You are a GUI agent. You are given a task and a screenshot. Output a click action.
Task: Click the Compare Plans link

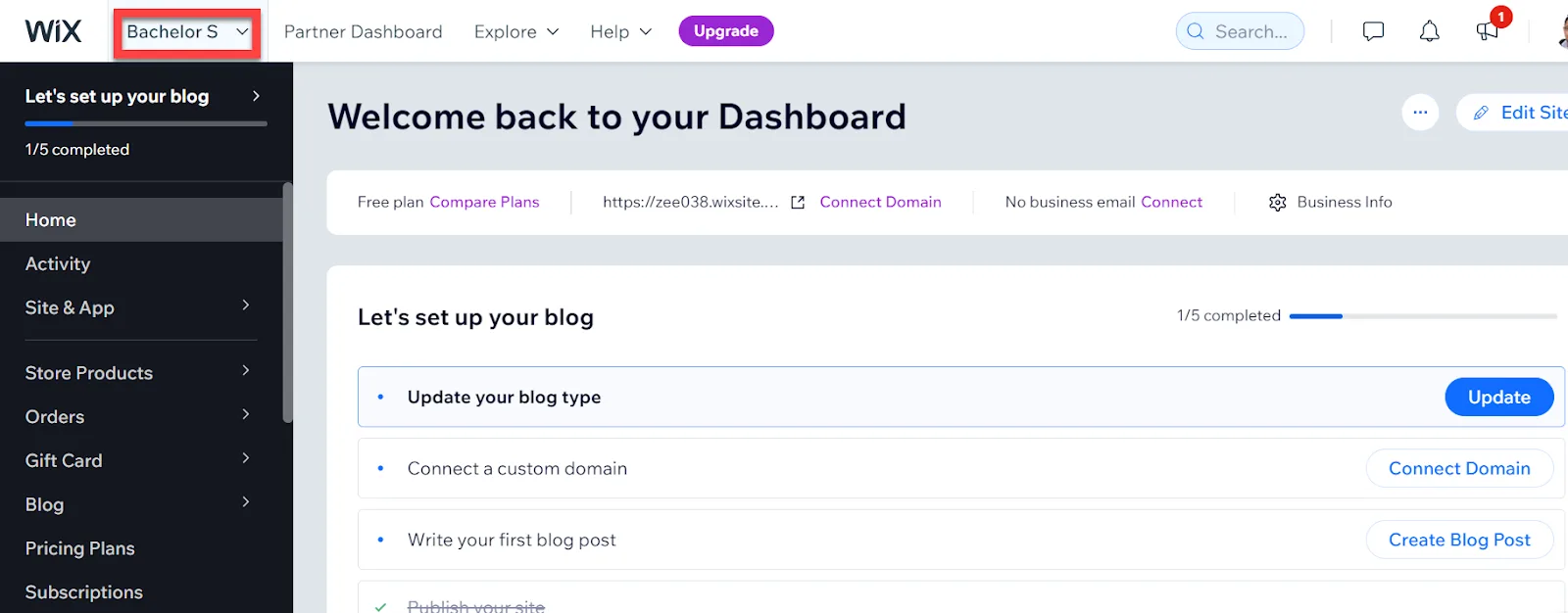pos(484,202)
